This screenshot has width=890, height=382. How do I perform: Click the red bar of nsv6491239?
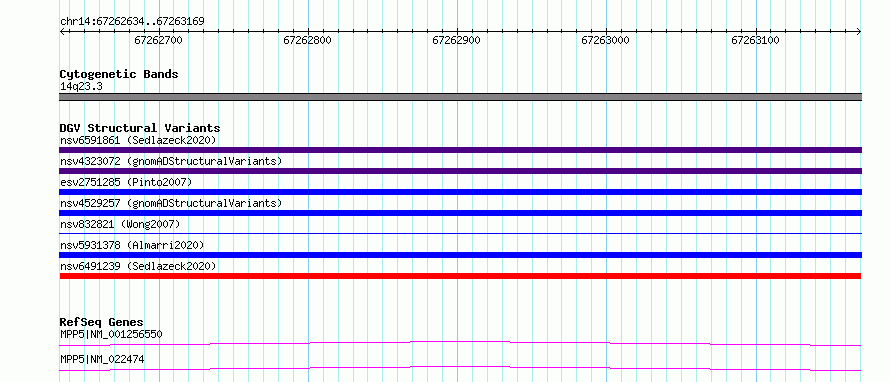(x=460, y=276)
